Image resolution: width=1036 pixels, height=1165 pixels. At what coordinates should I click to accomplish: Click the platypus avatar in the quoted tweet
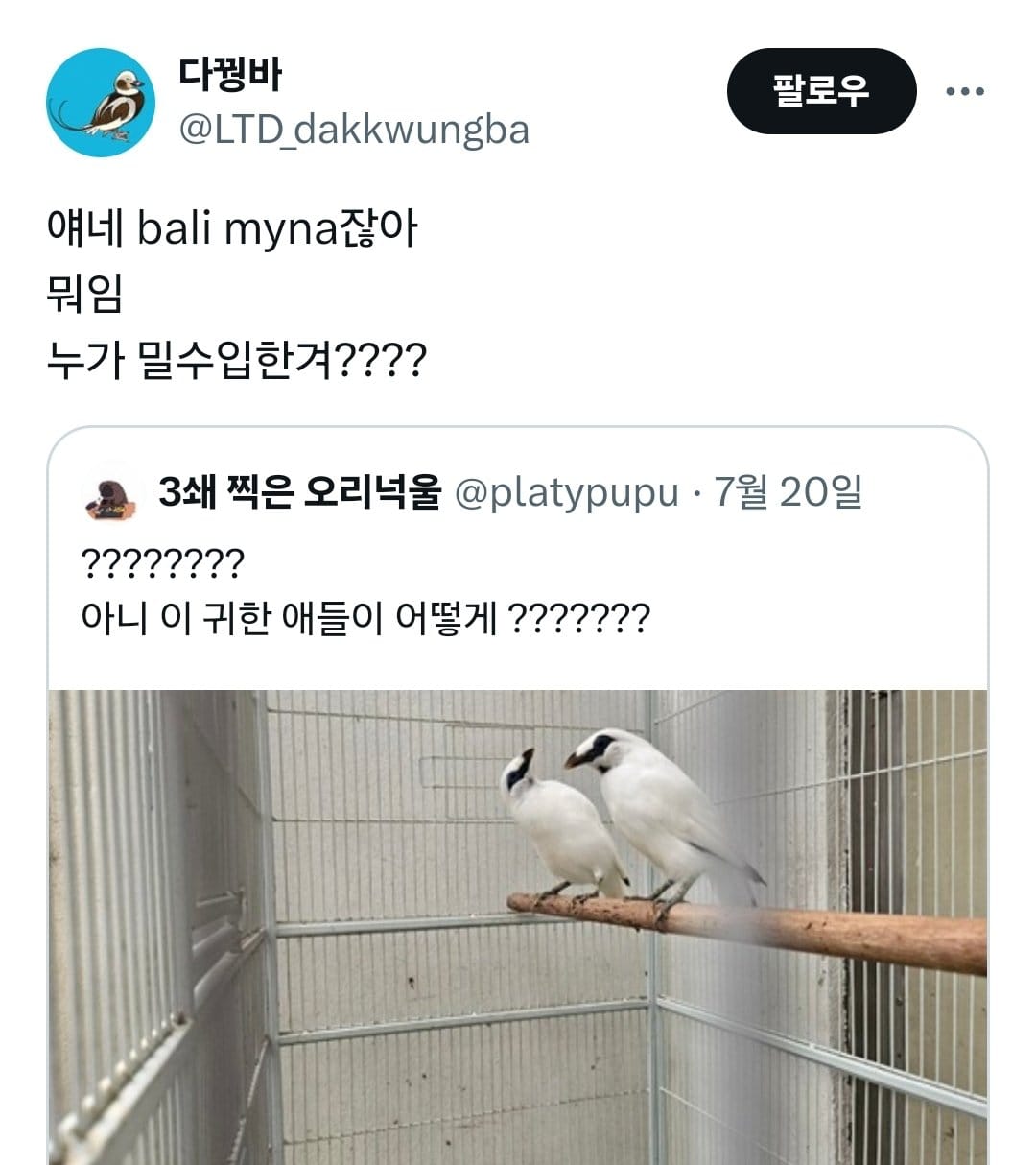[x=110, y=496]
